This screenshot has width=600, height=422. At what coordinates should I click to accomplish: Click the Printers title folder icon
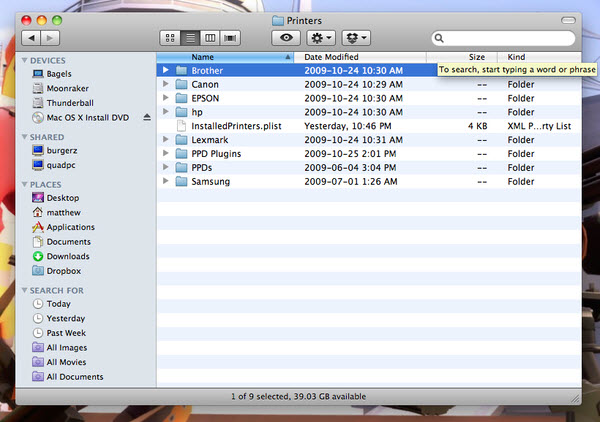tap(278, 21)
